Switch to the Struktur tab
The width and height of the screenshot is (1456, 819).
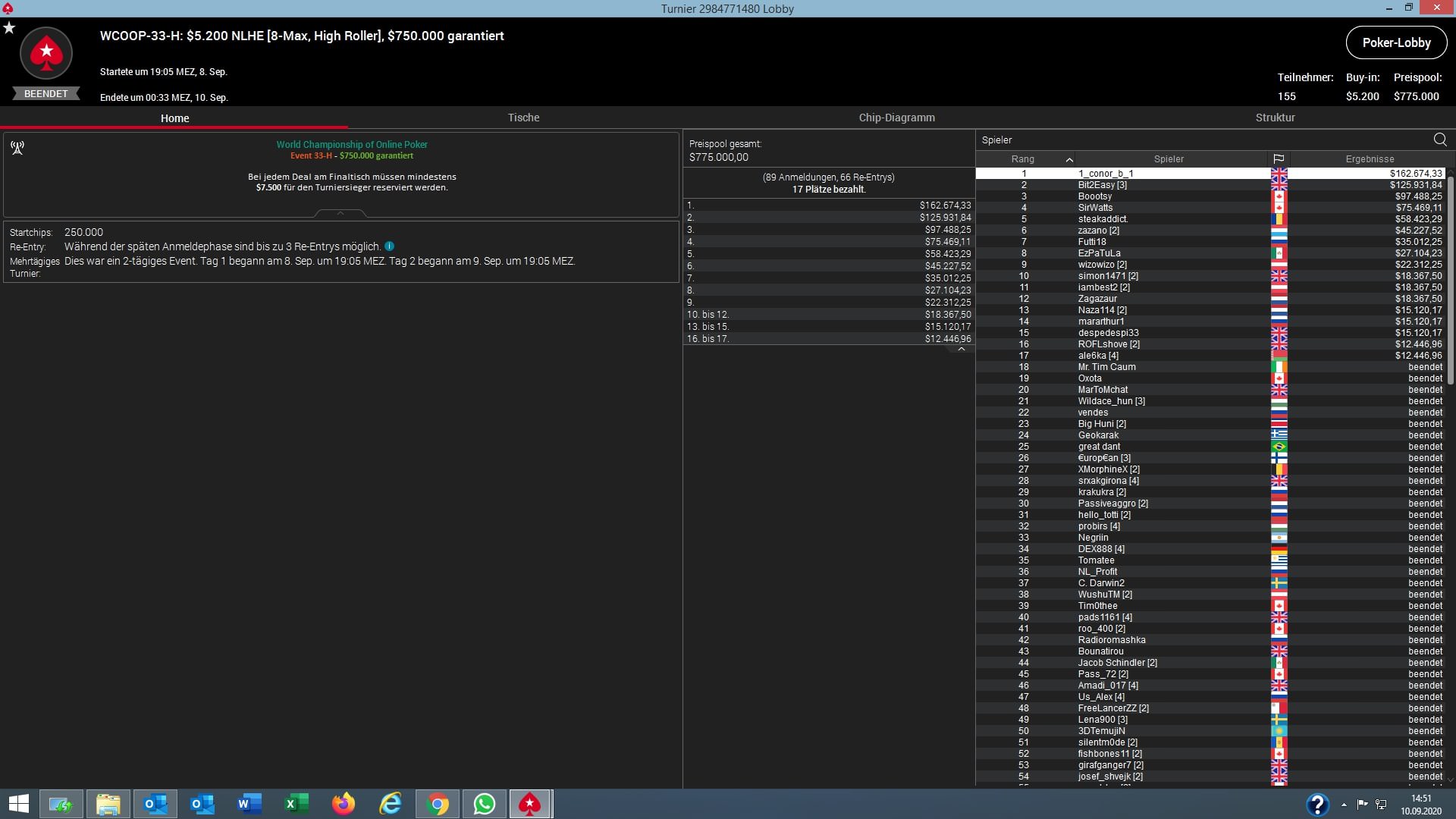tap(1275, 118)
